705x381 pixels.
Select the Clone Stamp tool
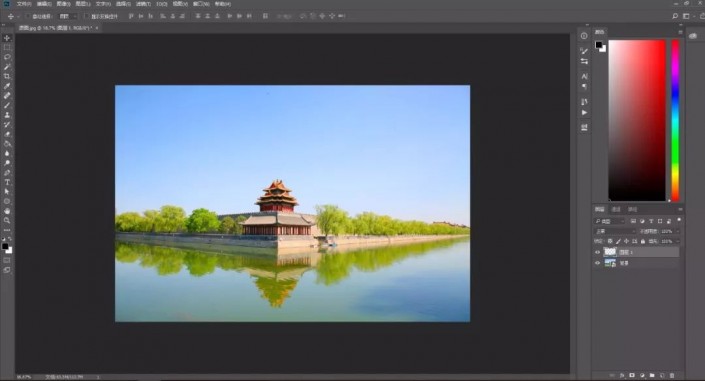point(7,115)
